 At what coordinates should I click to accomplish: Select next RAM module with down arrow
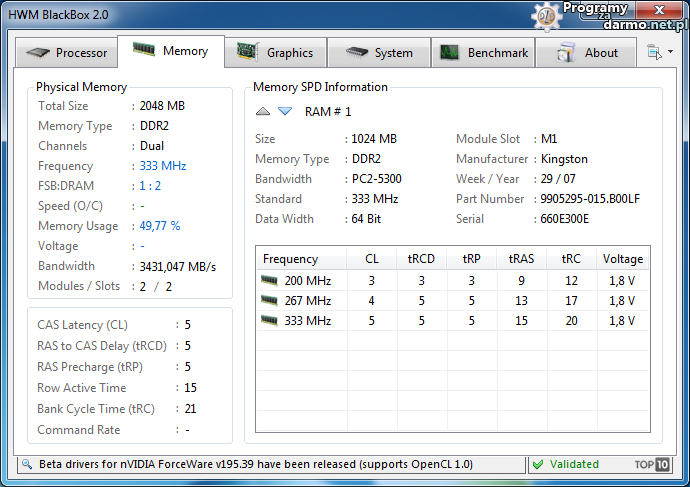tap(285, 112)
